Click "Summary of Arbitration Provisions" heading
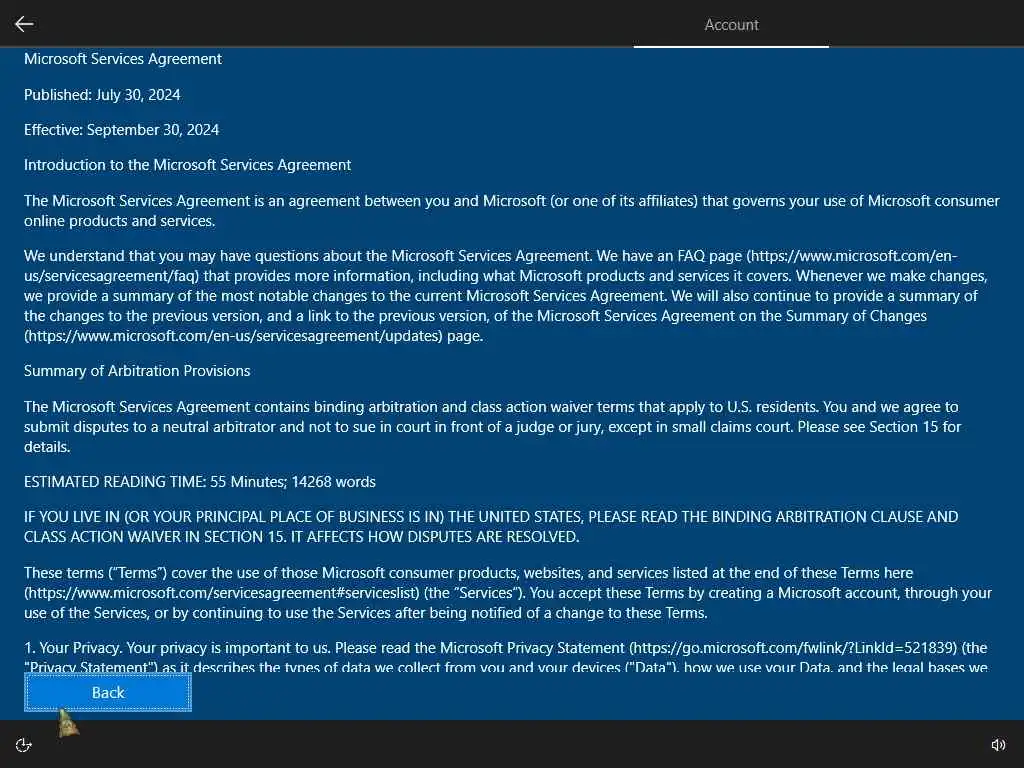 coord(137,371)
